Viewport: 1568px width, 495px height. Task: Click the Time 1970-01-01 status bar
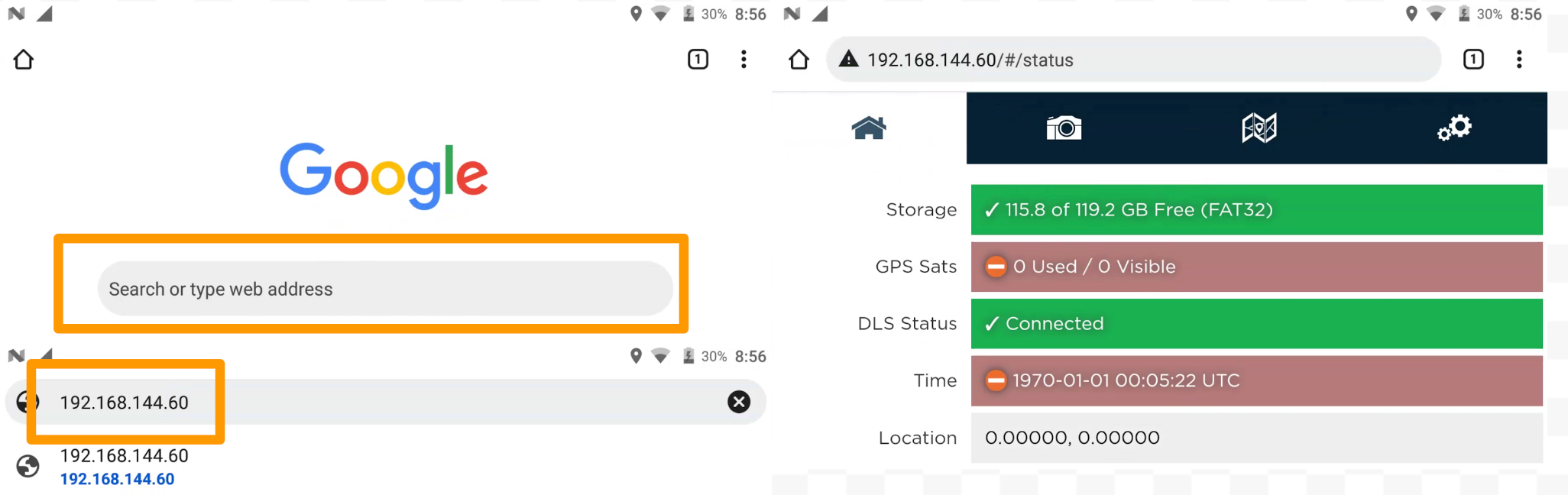pyautogui.click(x=1256, y=380)
